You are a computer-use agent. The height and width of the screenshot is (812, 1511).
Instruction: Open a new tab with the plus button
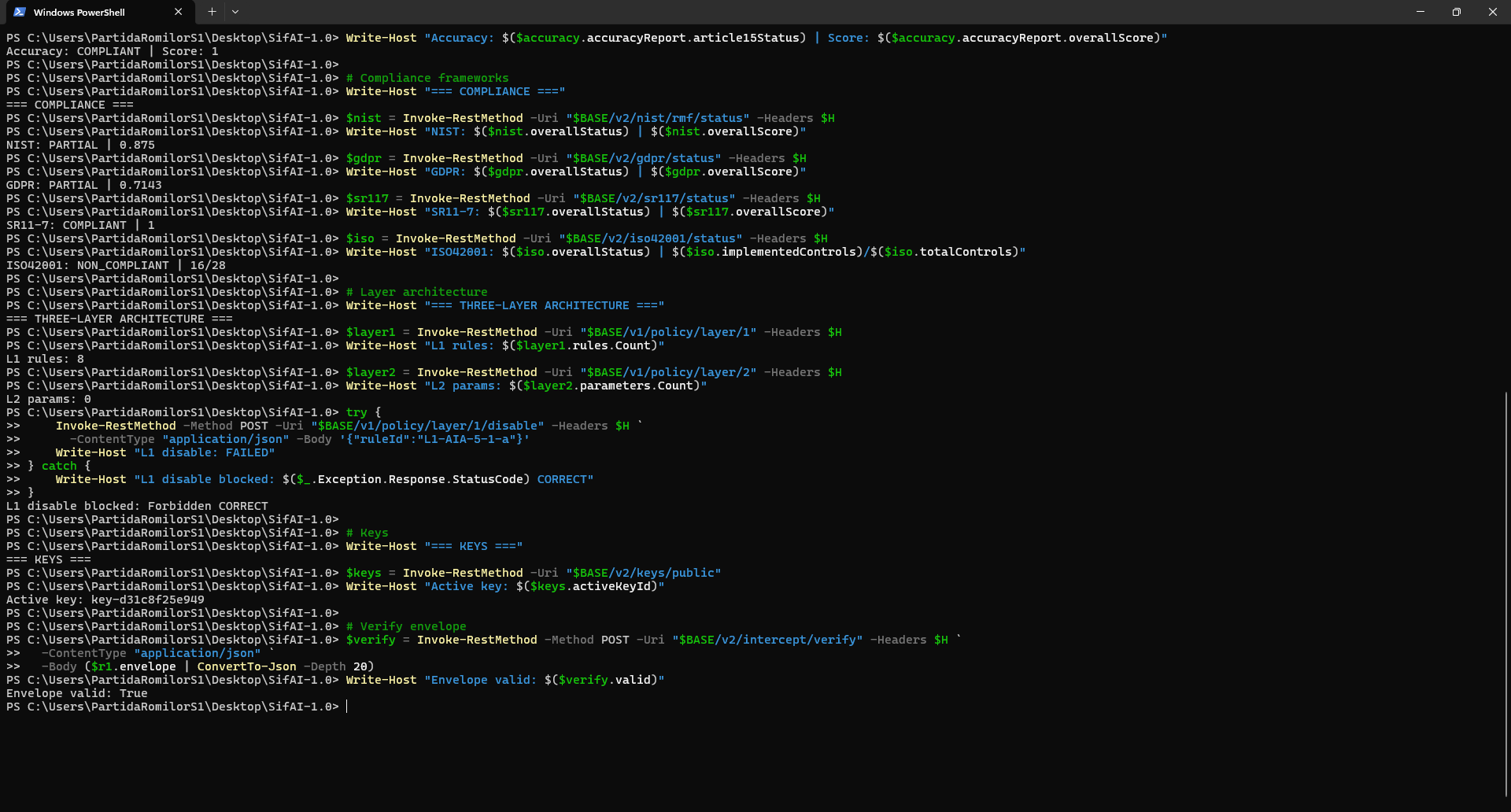pos(211,12)
